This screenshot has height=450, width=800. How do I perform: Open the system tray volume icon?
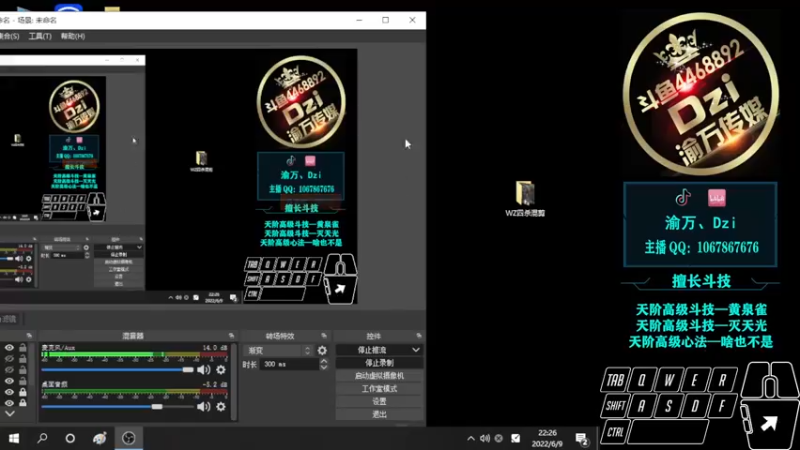[485, 438]
